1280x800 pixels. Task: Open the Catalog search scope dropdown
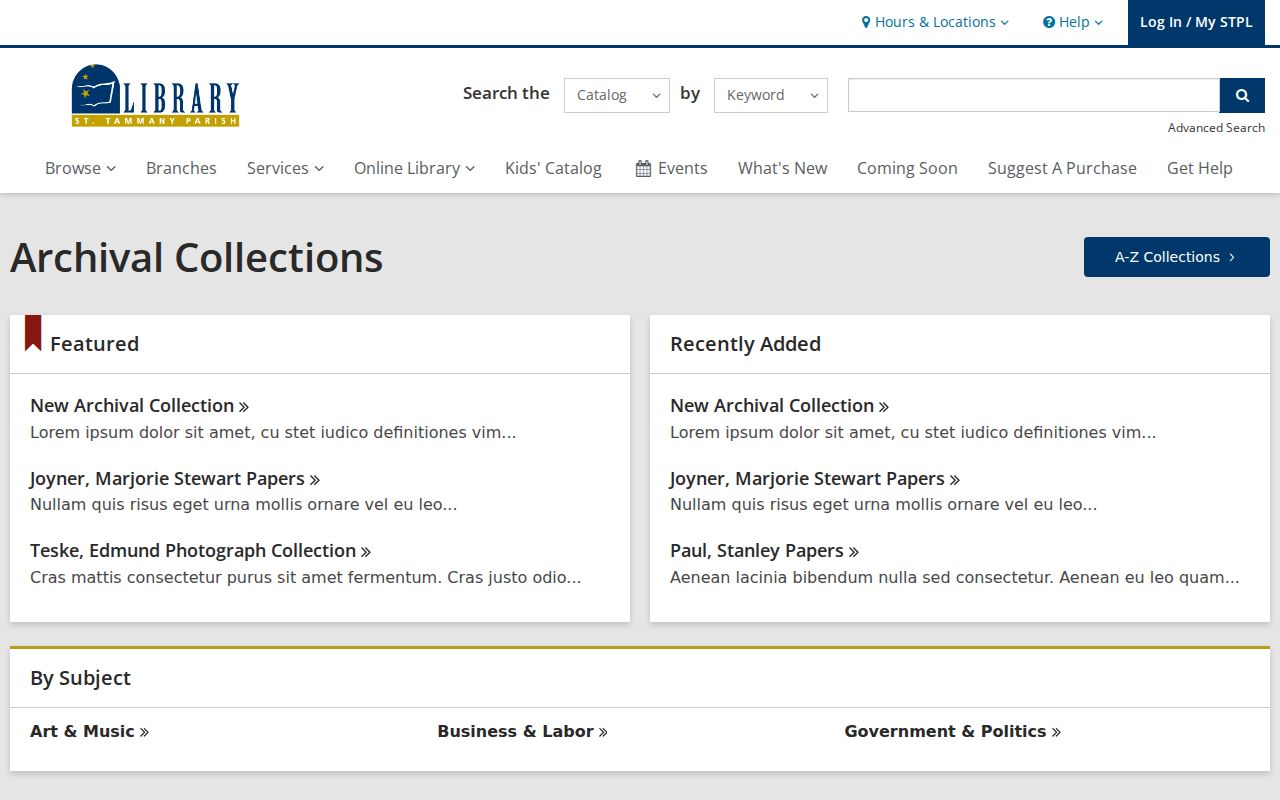coord(617,95)
